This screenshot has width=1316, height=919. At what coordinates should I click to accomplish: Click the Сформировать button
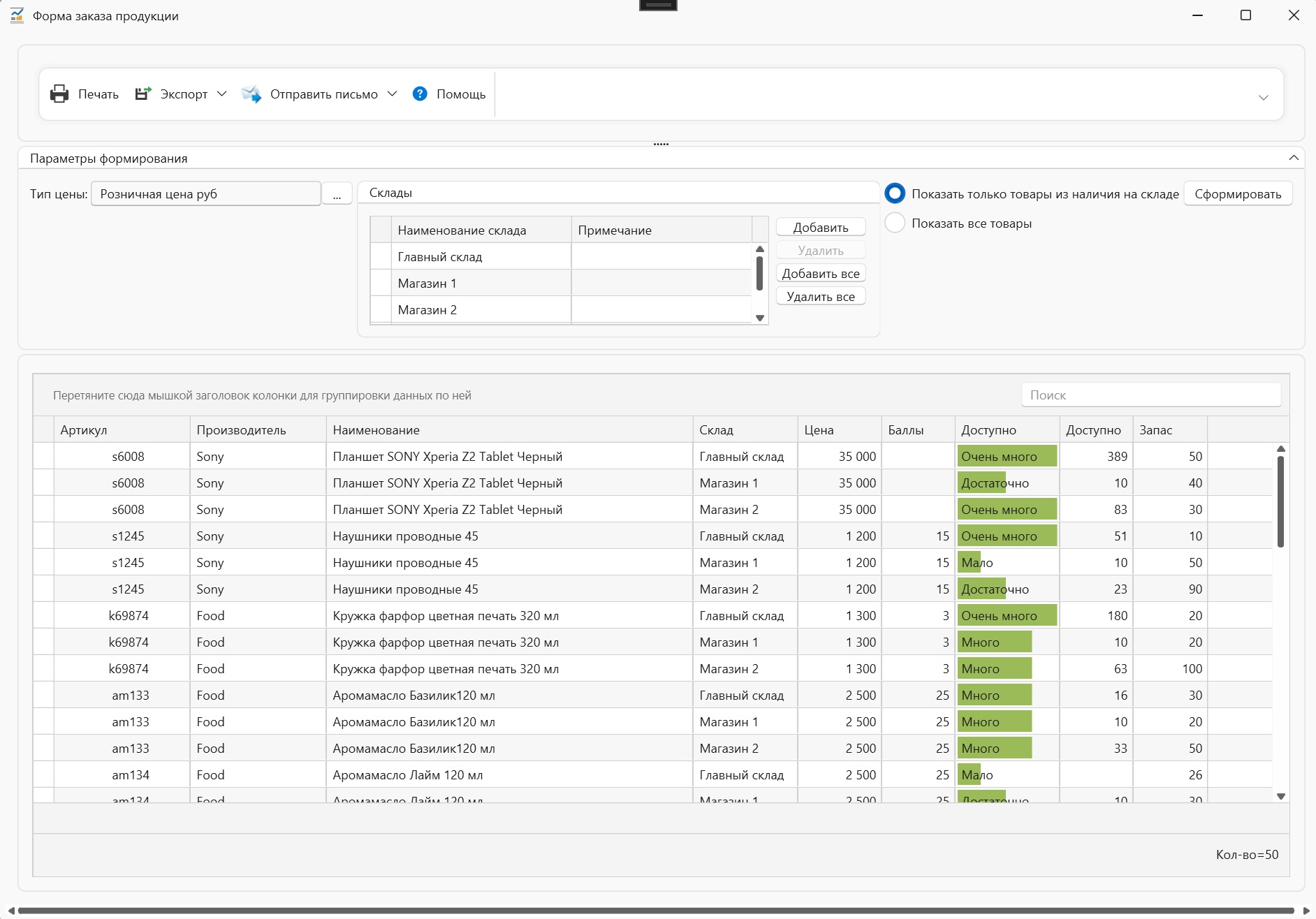[x=1238, y=194]
